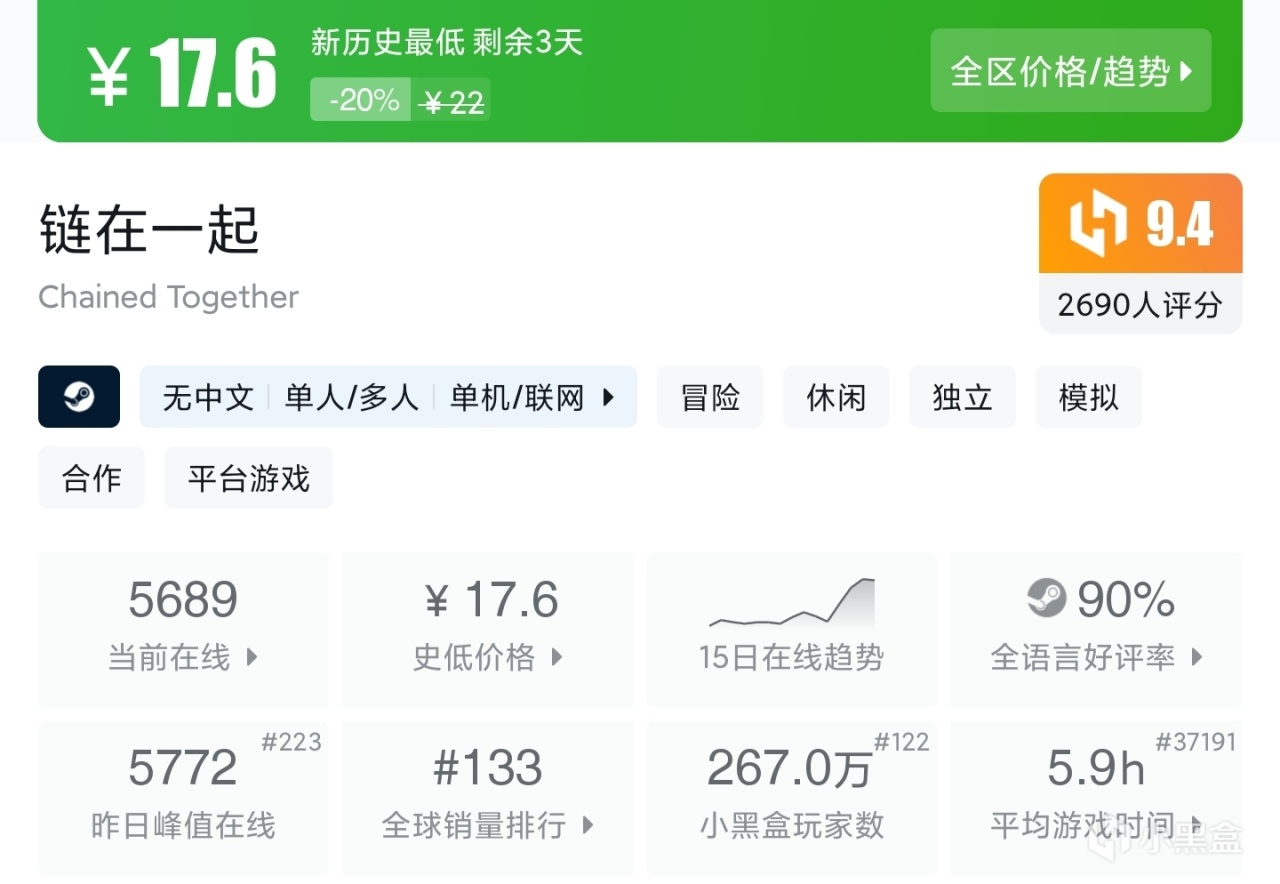The image size is (1280, 884).
Task: Select the 冒险 genre tag
Action: (x=710, y=397)
